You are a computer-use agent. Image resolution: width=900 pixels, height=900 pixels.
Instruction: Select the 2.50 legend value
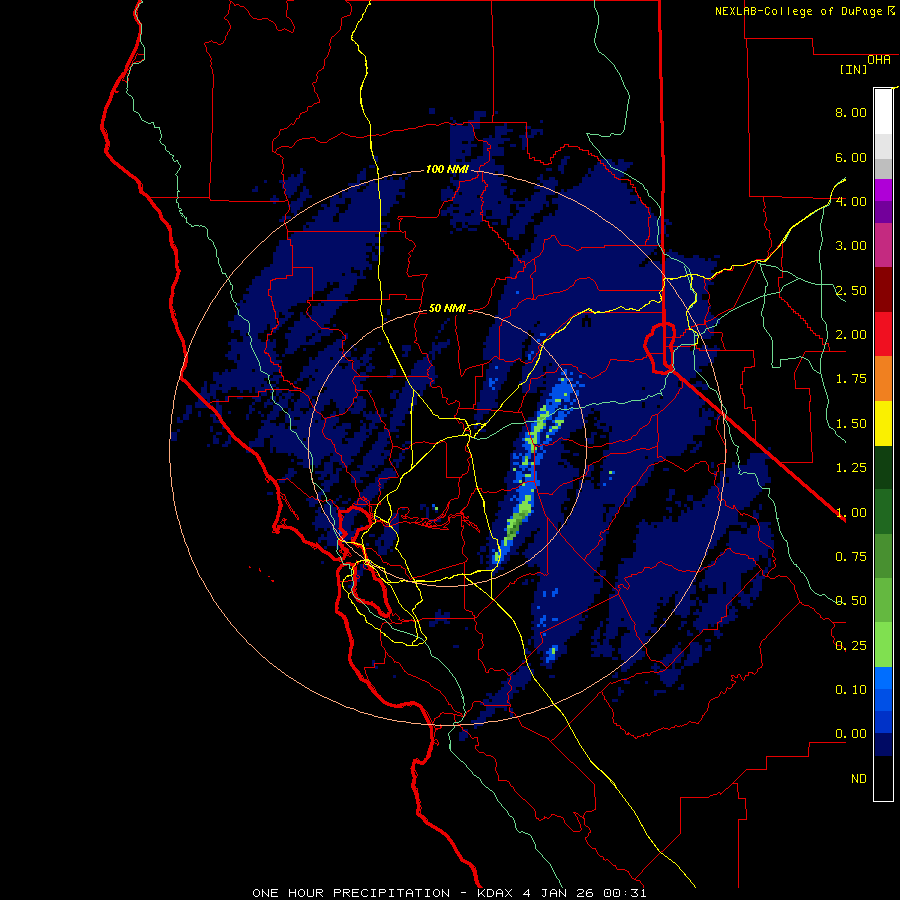[x=851, y=290]
